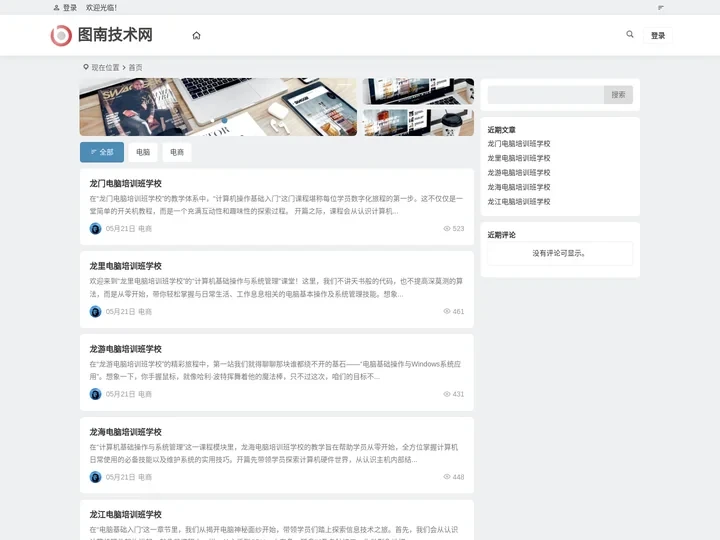Click the view count eye icon showing 523
Viewport: 720px width, 540px height.
(446, 228)
